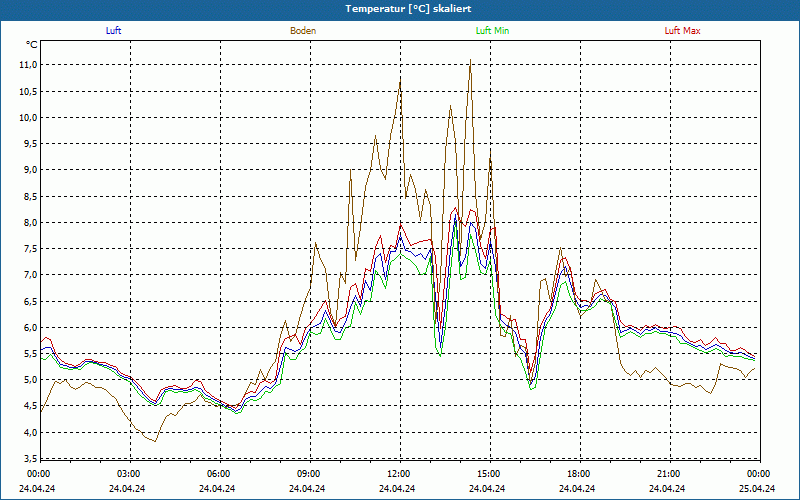Click the 6,0 y-axis value
Image resolution: width=800 pixels, height=500 pixels.
coord(30,328)
